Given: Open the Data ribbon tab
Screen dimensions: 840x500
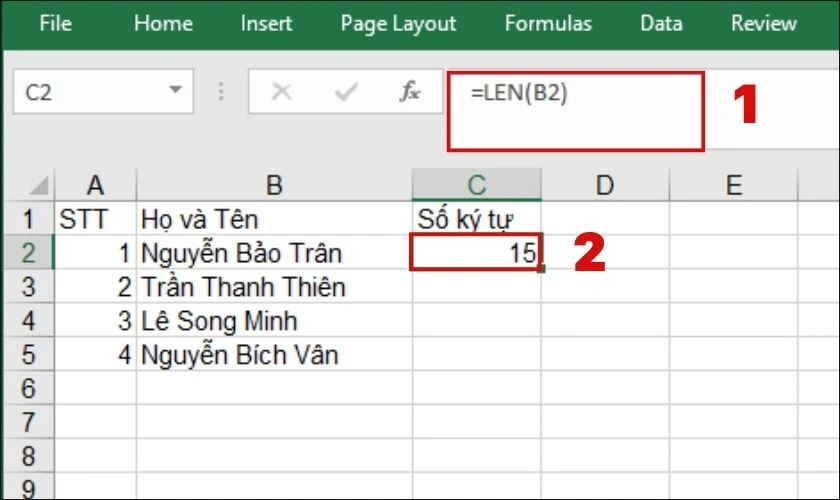Looking at the screenshot, I should (661, 24).
